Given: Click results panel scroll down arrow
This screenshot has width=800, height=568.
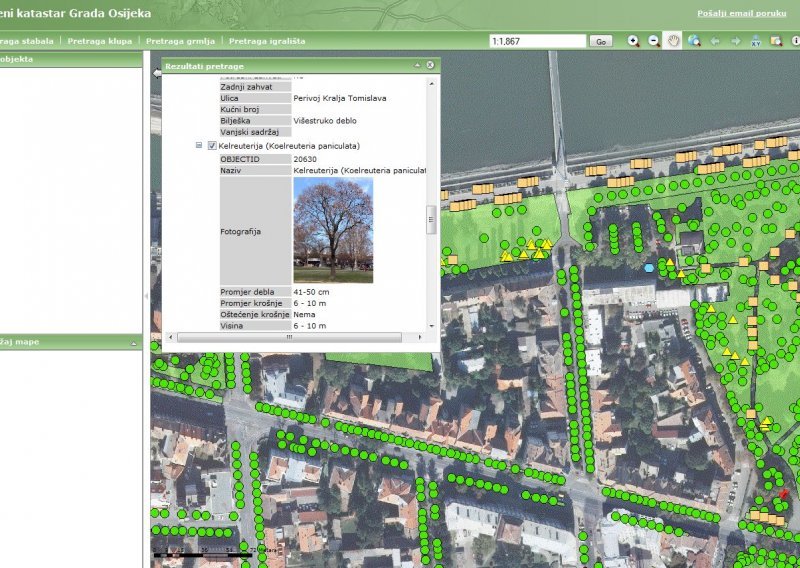Looking at the screenshot, I should (432, 326).
